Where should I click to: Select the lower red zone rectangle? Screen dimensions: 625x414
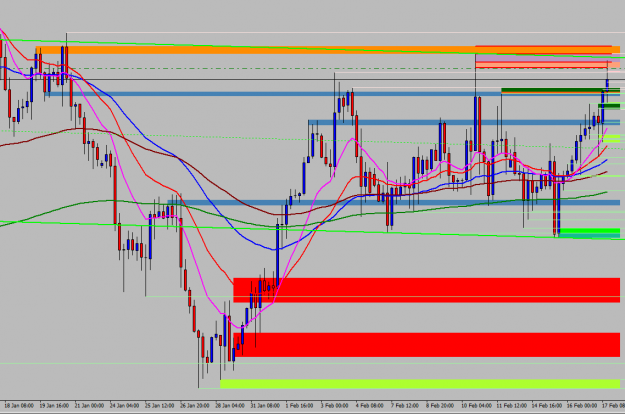426,345
